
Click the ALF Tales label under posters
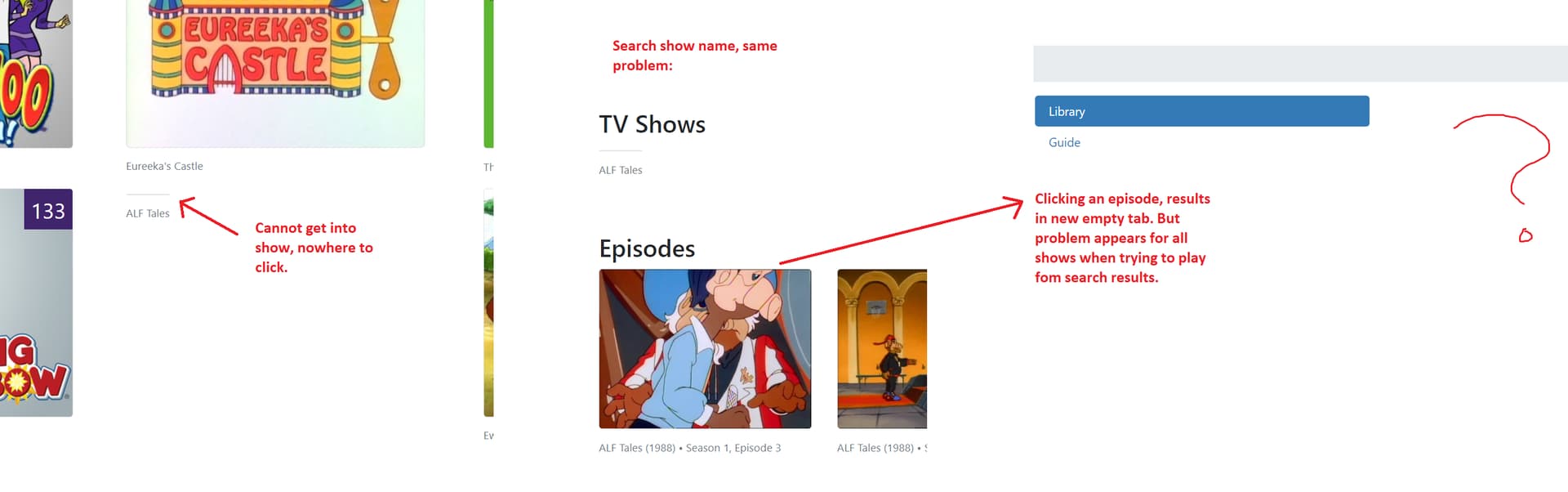pos(148,213)
